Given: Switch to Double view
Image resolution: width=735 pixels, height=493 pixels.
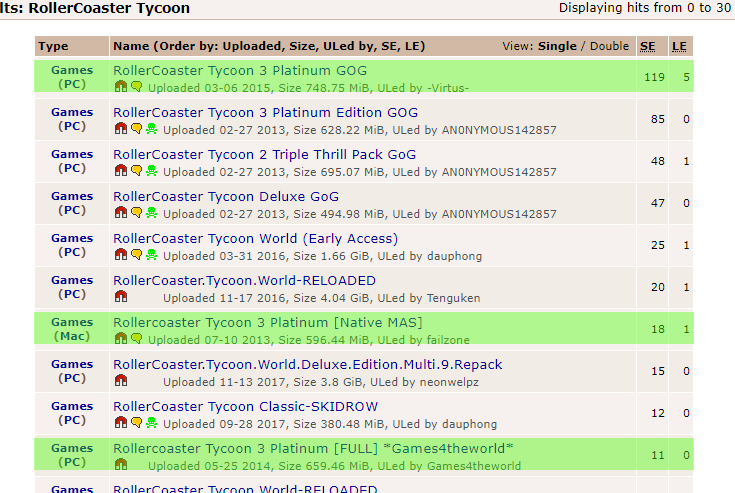Looking at the screenshot, I should [x=609, y=46].
